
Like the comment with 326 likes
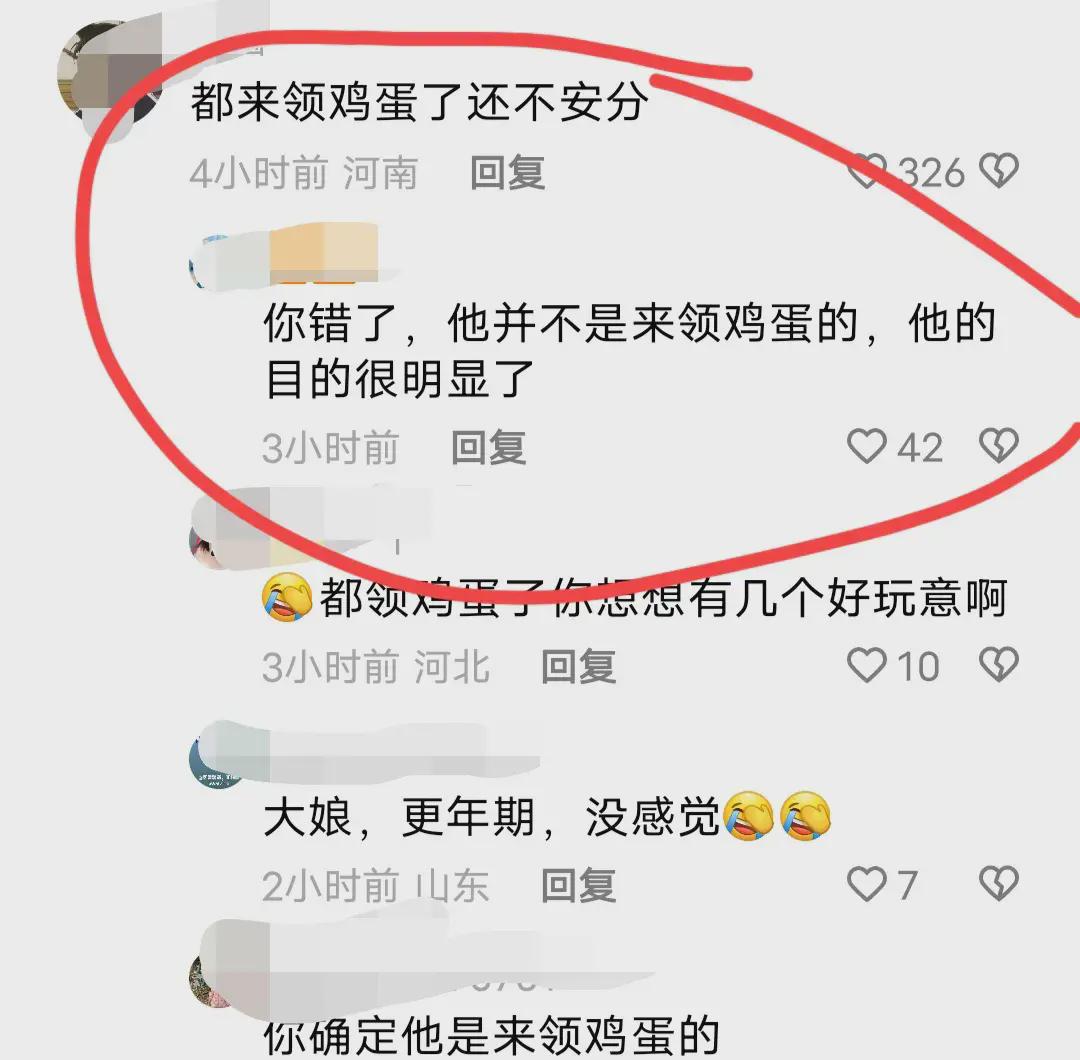[866, 172]
